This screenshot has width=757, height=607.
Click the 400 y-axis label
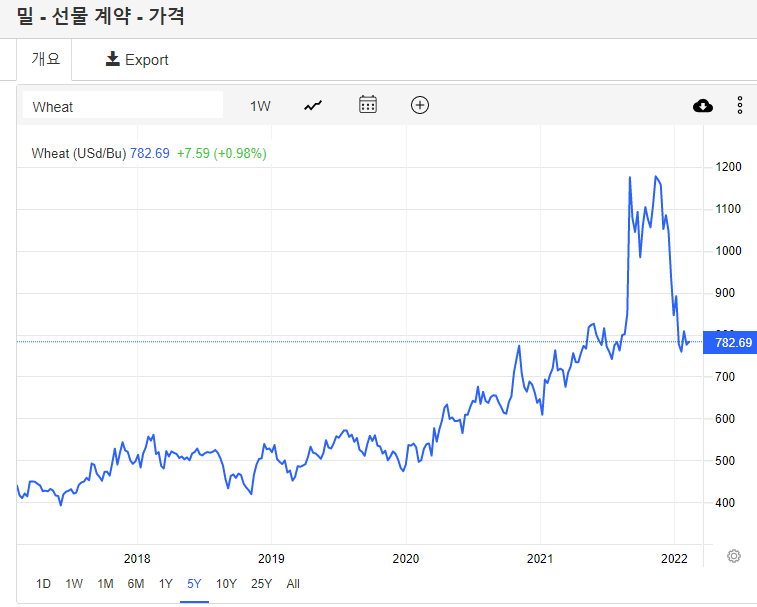pos(725,503)
